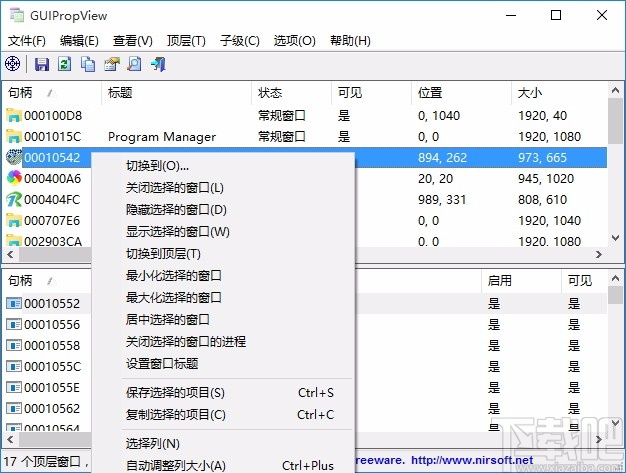Viewport: 626px width, 473px height.
Task: Sort top list by 位置 column header
Action: coord(461,93)
